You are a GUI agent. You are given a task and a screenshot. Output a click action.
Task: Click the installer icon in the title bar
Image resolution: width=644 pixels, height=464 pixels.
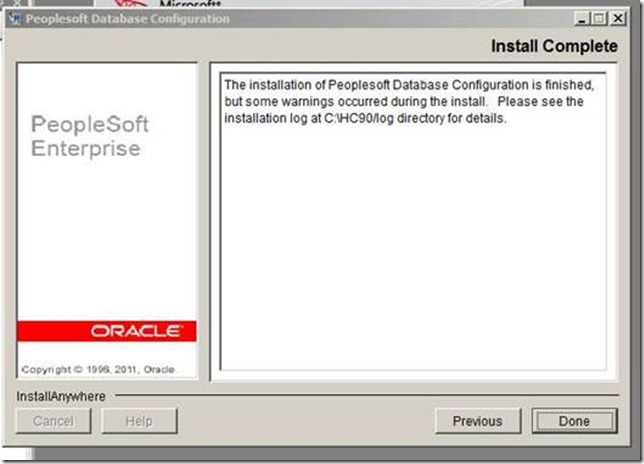(x=15, y=18)
